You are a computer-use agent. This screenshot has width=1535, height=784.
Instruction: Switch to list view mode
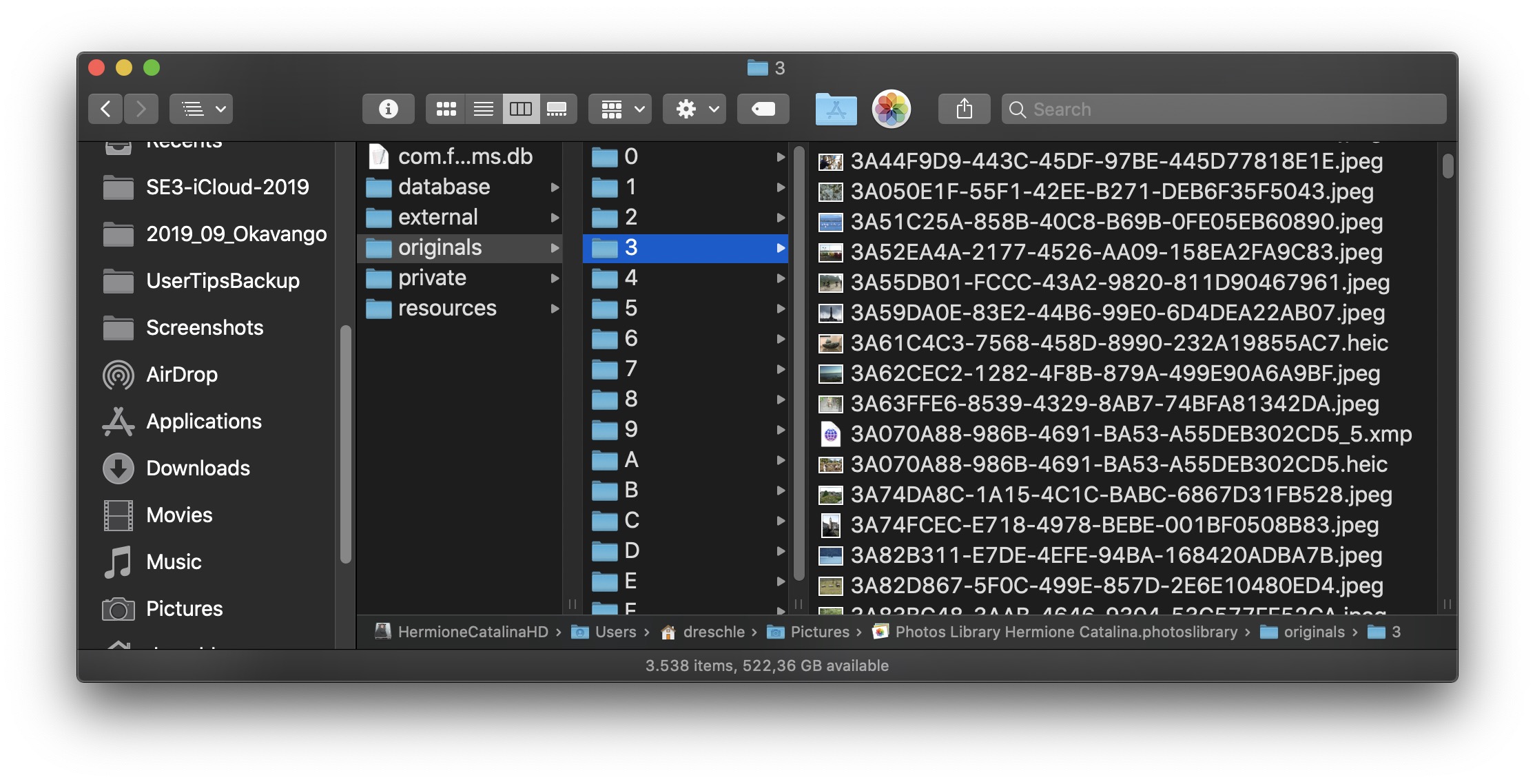click(483, 109)
